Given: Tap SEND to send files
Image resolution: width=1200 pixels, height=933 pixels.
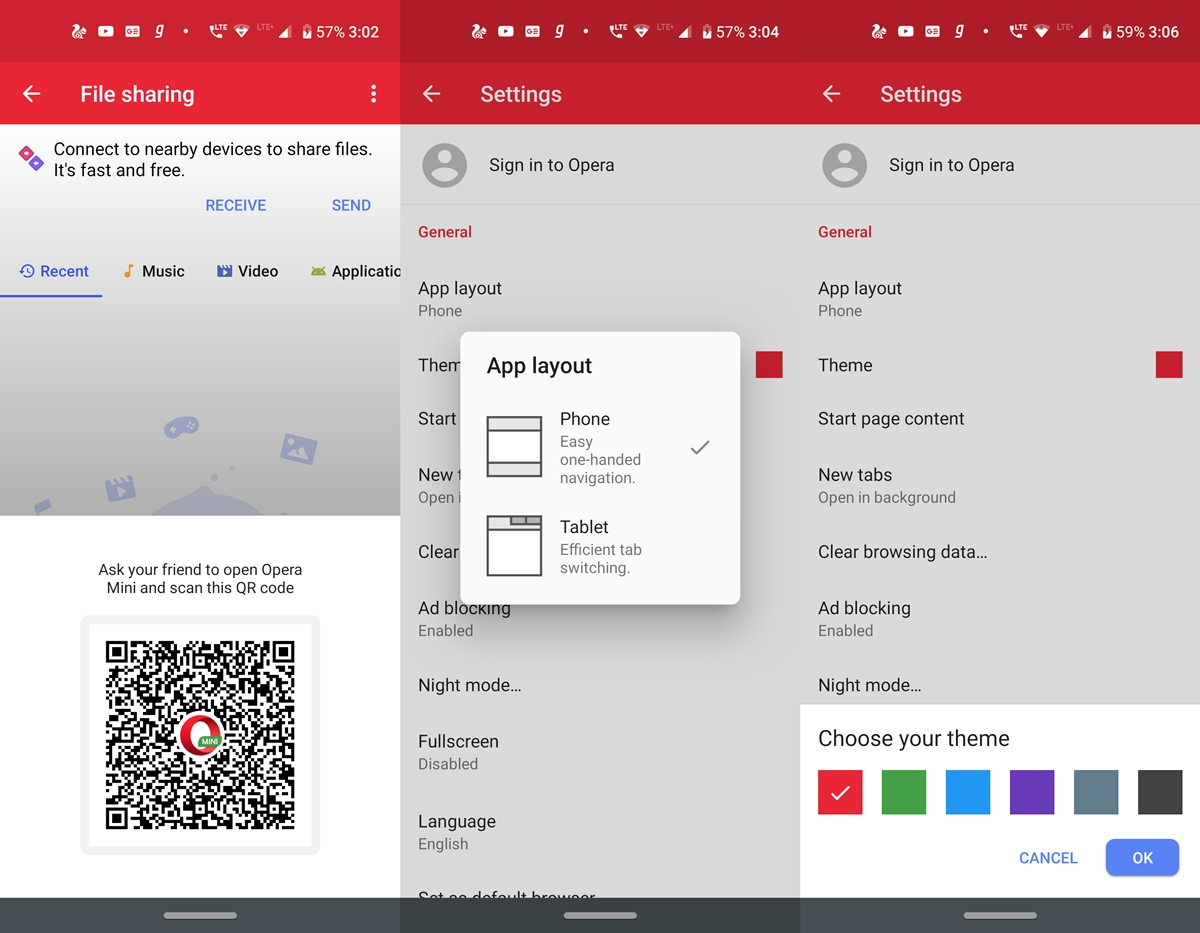Looking at the screenshot, I should pyautogui.click(x=351, y=205).
